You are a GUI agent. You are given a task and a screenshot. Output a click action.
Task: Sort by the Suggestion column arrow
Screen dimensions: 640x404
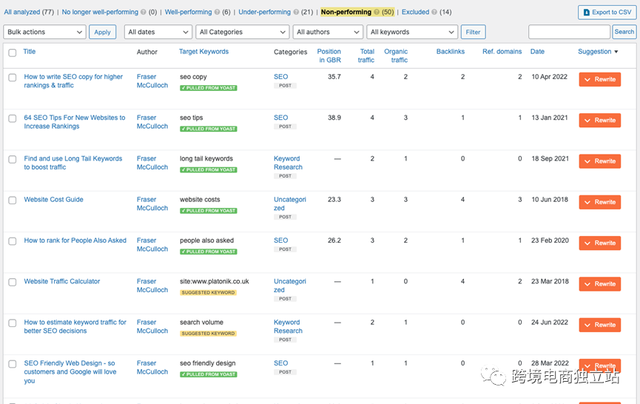(616, 51)
